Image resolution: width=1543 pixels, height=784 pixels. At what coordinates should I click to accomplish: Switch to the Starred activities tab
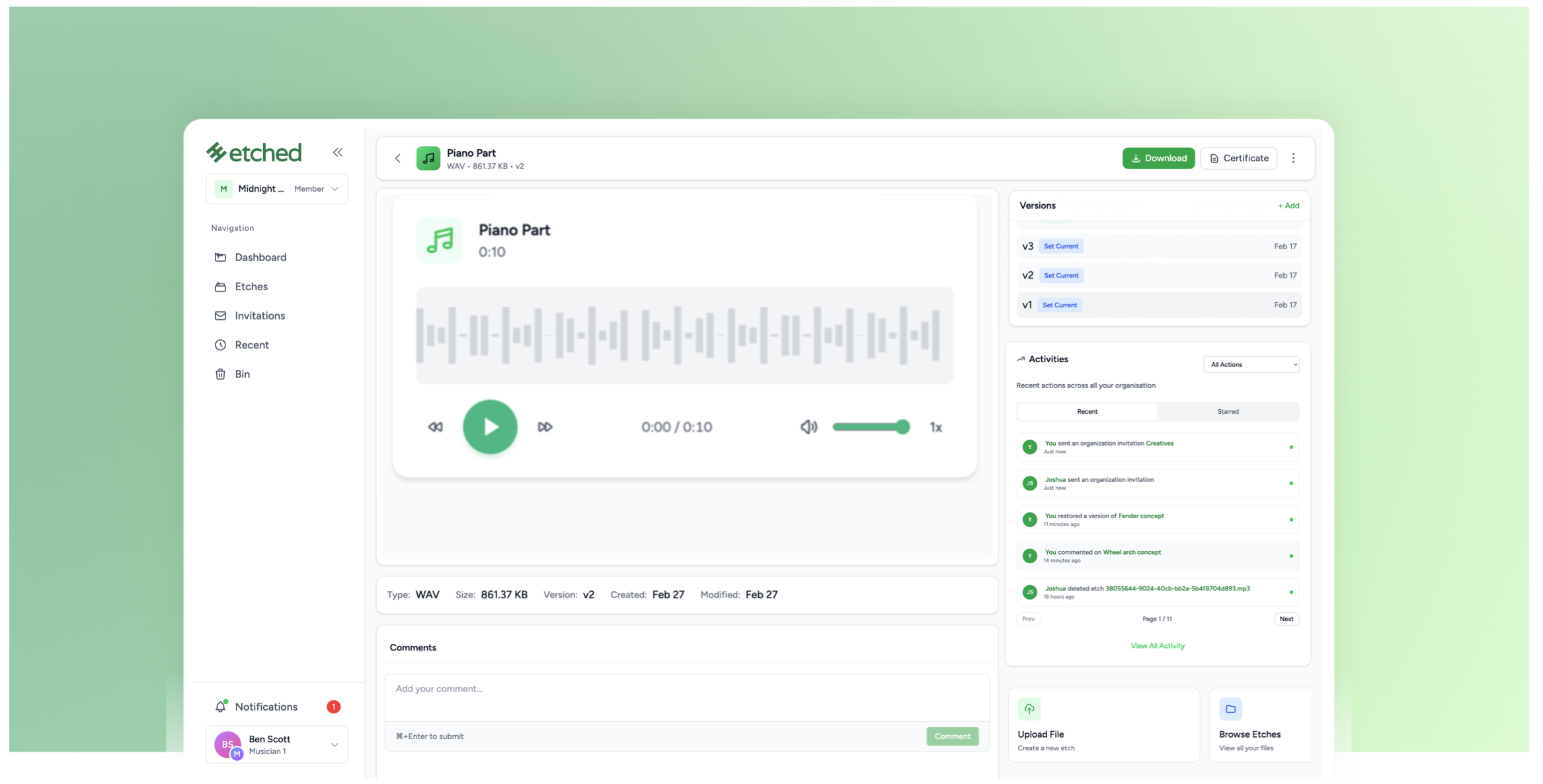[1228, 412]
